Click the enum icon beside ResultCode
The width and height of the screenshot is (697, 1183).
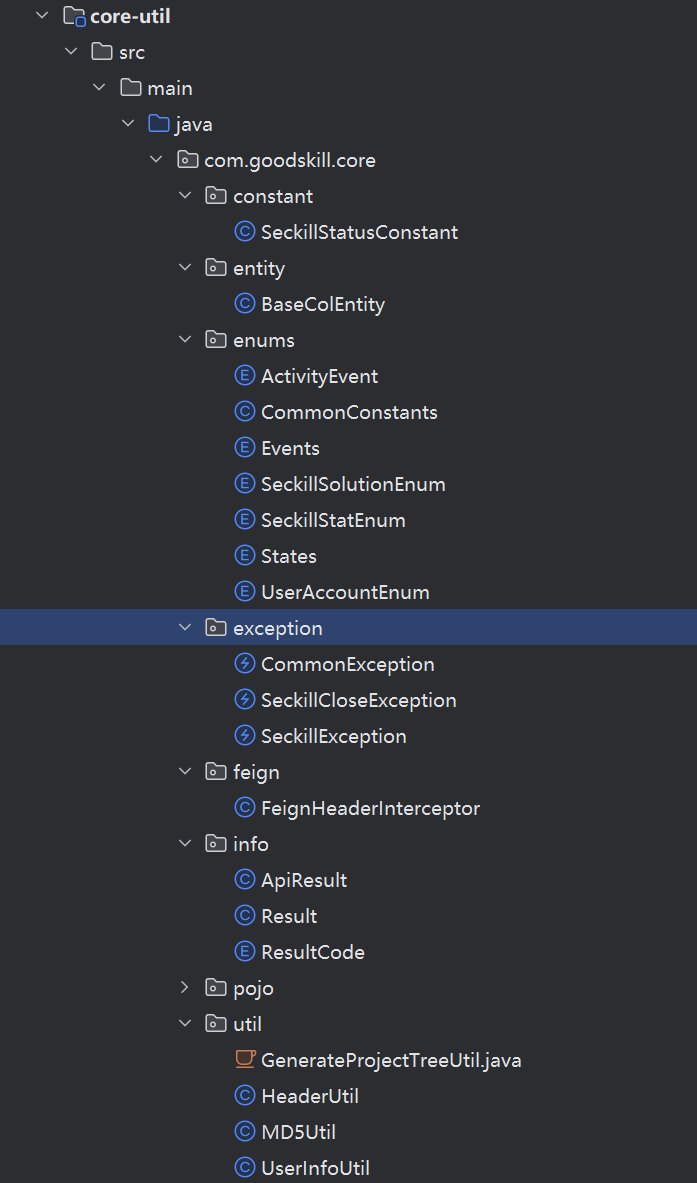(x=244, y=952)
